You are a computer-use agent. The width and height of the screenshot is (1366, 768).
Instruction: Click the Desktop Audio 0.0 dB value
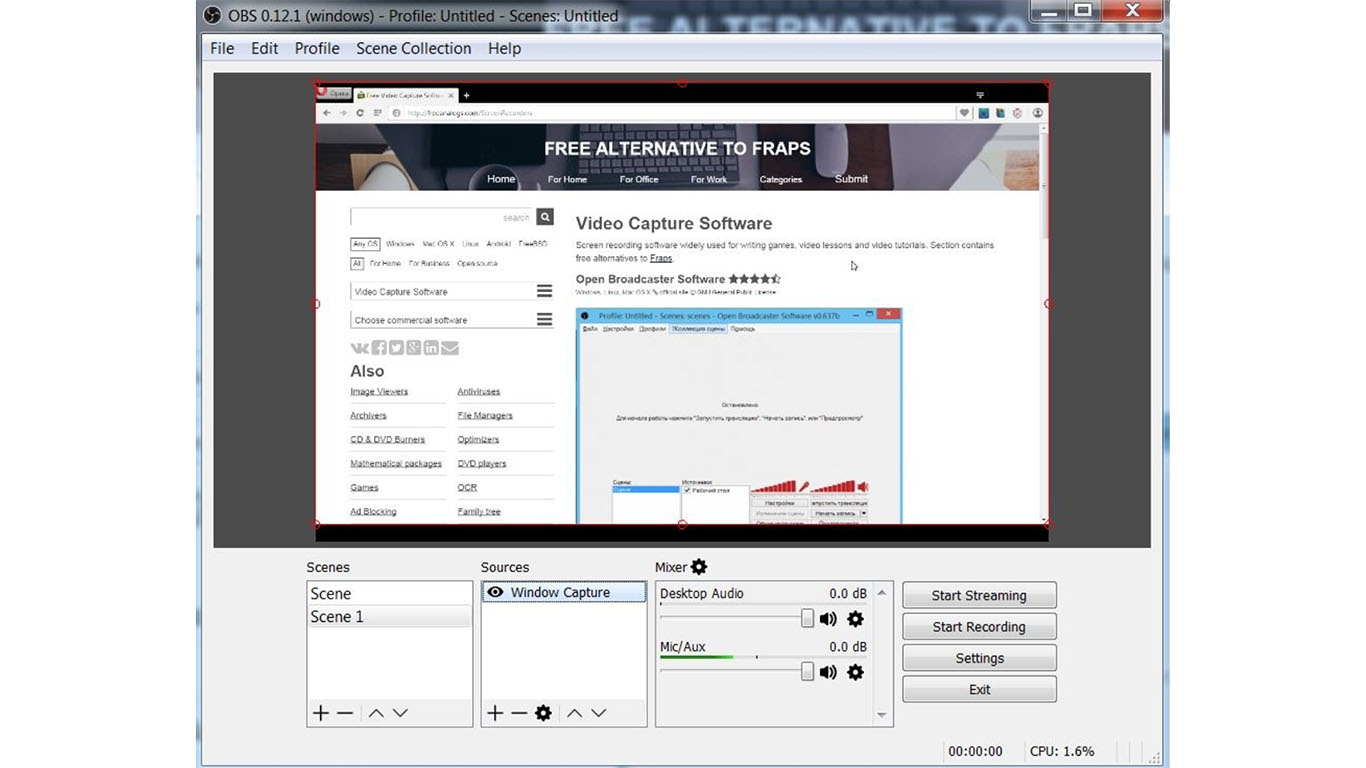848,593
